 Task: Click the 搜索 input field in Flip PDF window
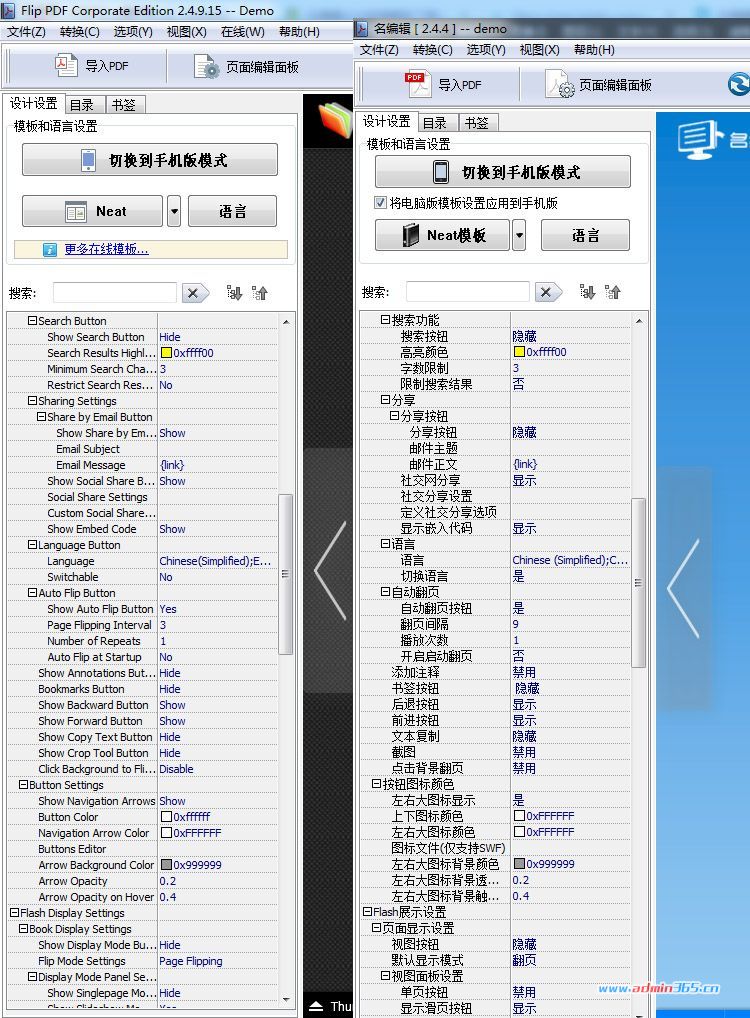114,293
